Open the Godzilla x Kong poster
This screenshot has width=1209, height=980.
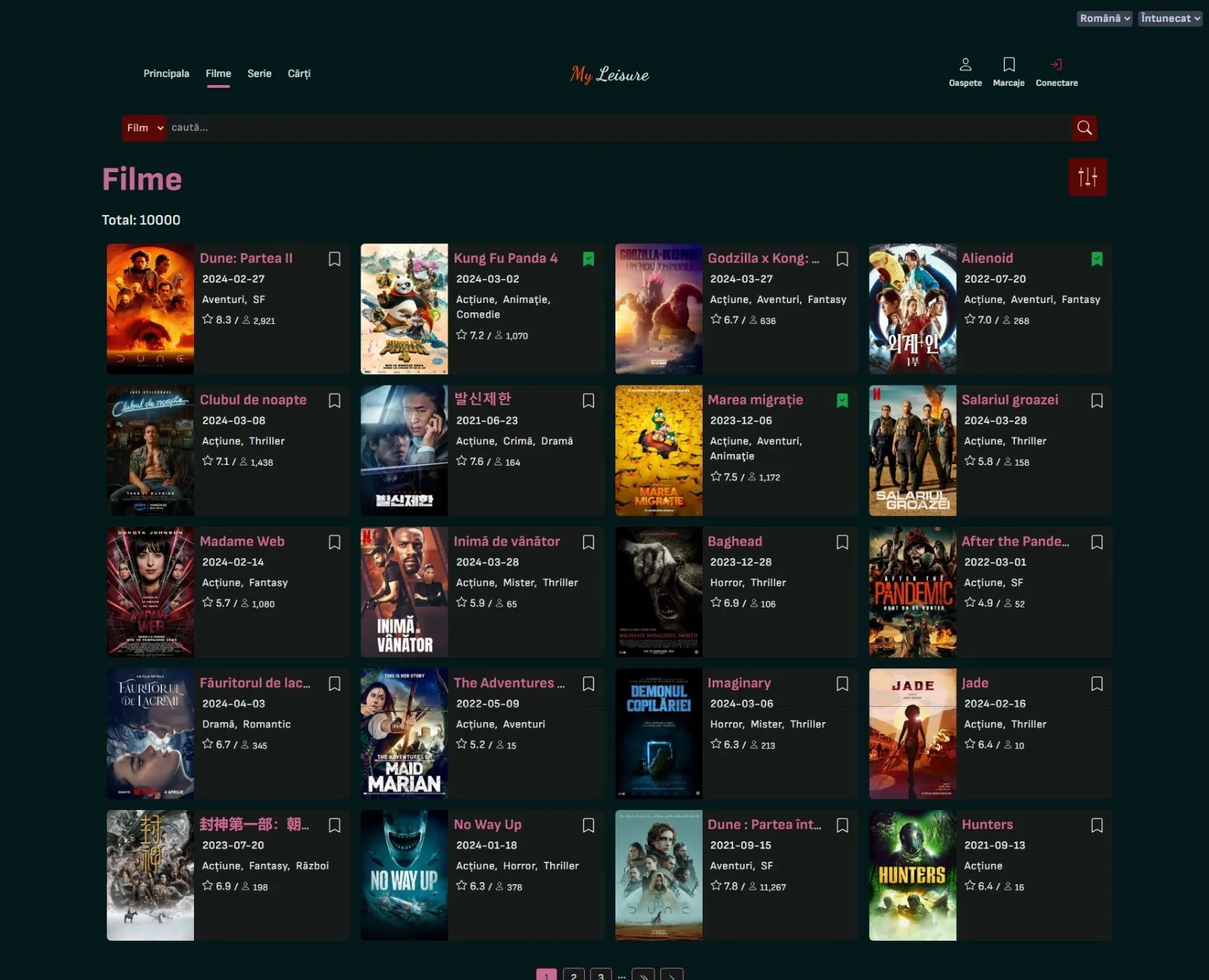click(x=659, y=309)
